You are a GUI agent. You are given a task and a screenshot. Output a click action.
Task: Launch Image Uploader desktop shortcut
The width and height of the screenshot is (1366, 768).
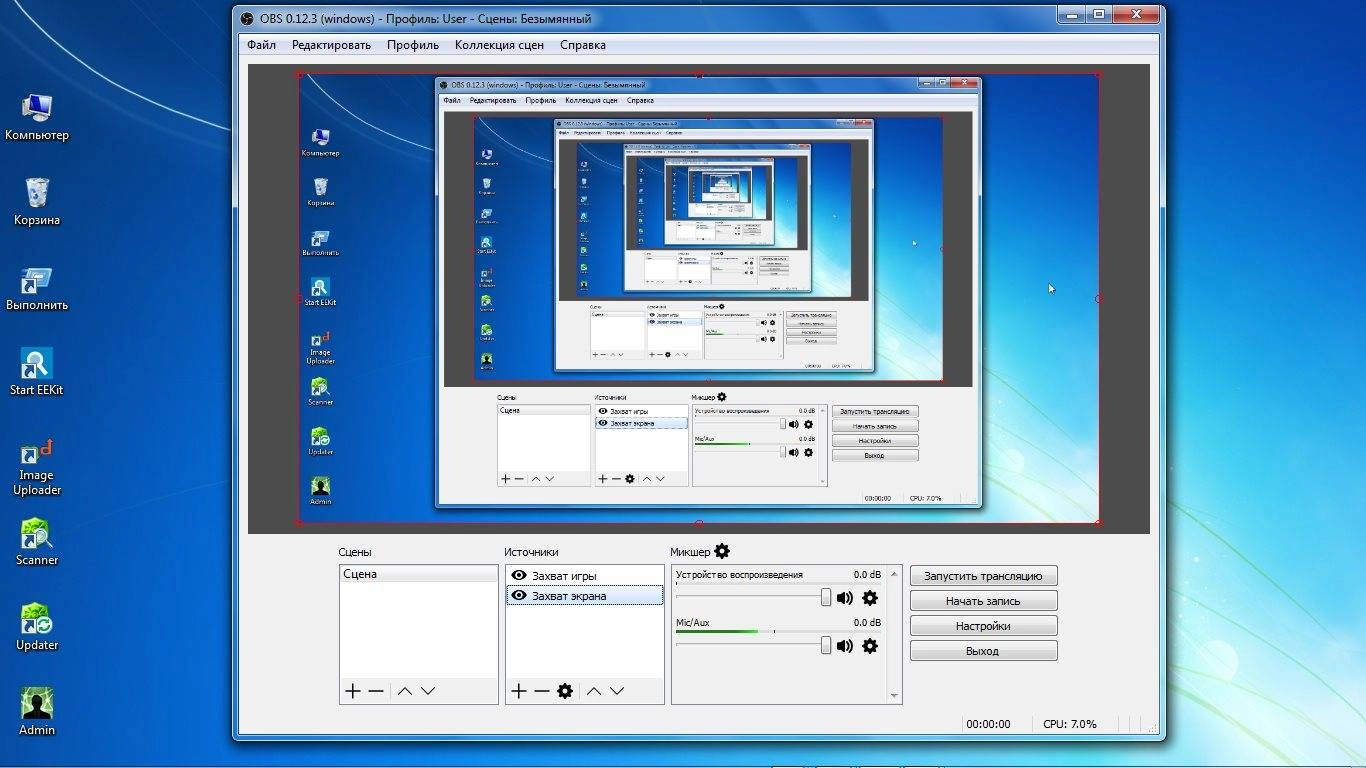click(x=37, y=467)
